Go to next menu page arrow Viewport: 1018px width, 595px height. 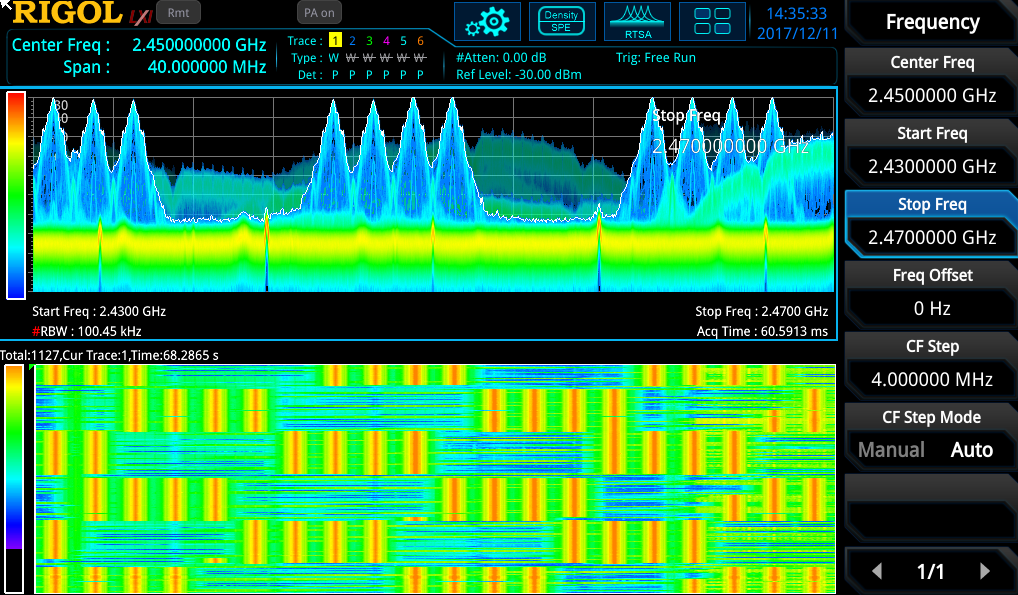click(985, 571)
